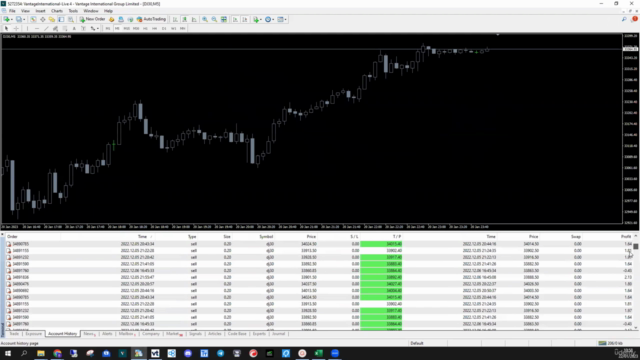Sort by Type column header
This screenshot has width=640, height=360.
pyautogui.click(x=192, y=237)
